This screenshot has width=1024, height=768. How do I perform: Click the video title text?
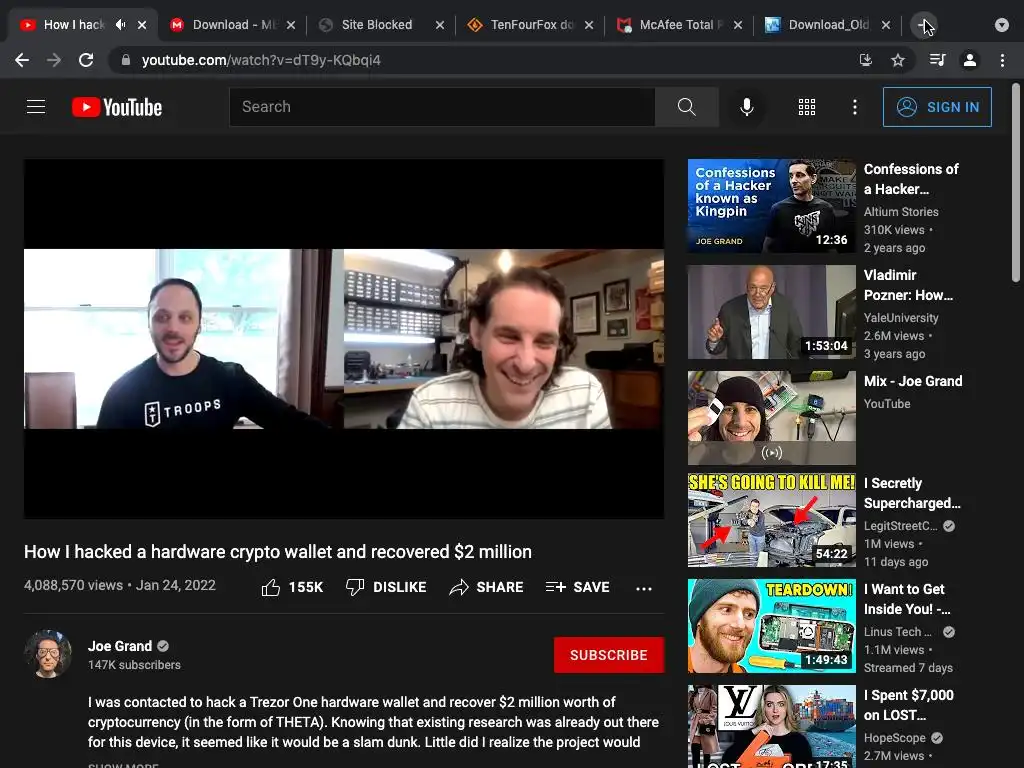tap(278, 552)
